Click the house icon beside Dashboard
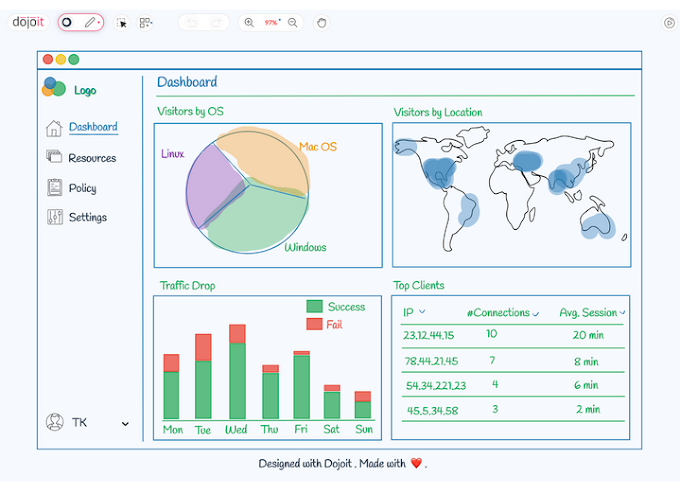680x494 pixels. pyautogui.click(x=54, y=128)
